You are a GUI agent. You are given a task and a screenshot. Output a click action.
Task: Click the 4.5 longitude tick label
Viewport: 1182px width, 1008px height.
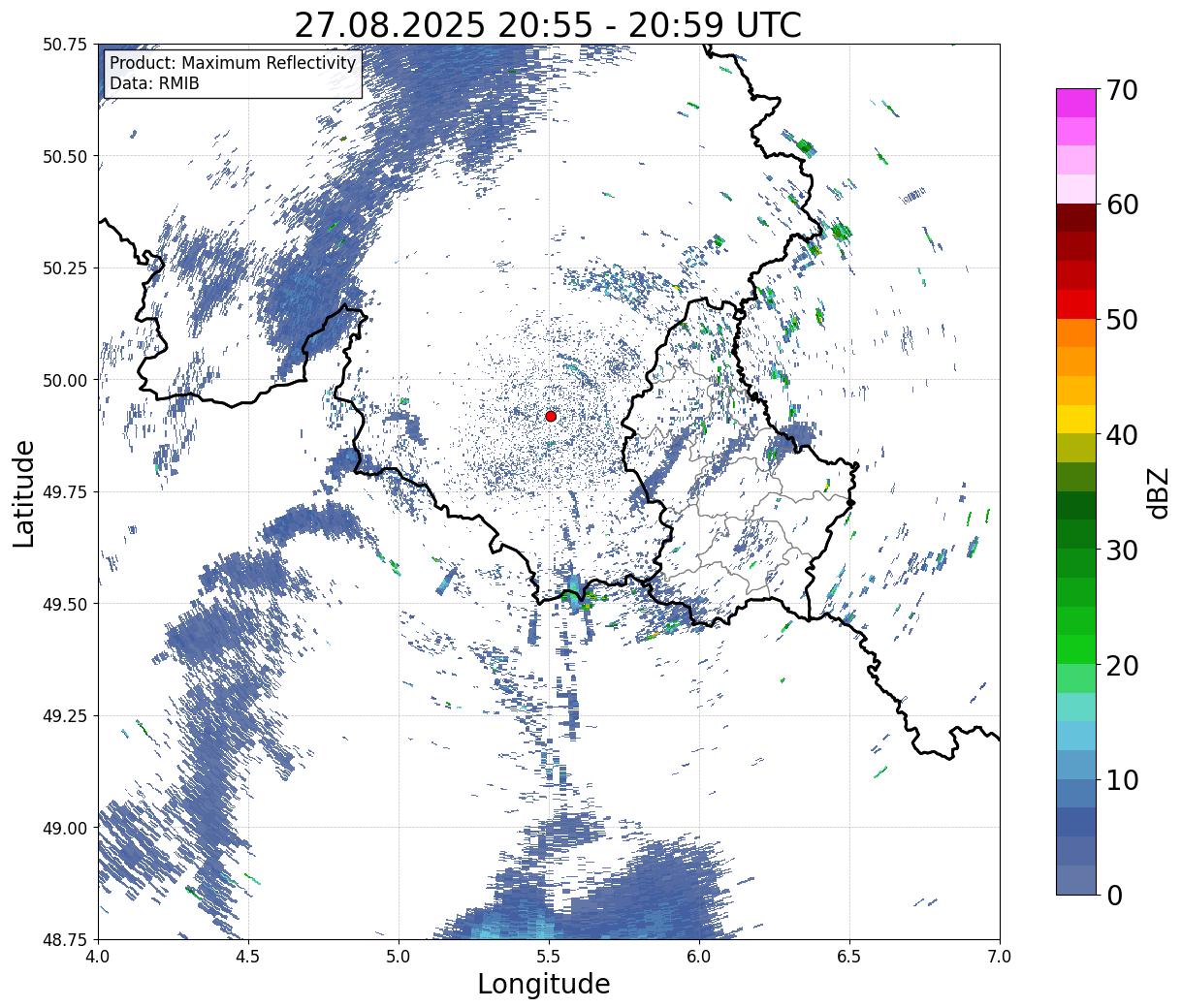tap(248, 957)
